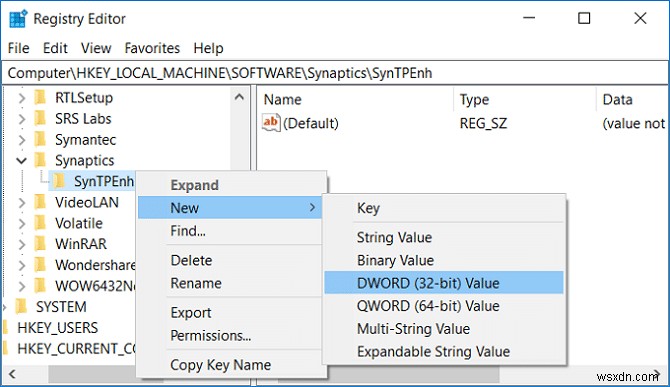Click the Symantec folder icon
Image resolution: width=670 pixels, height=387 pixels.
coord(40,139)
